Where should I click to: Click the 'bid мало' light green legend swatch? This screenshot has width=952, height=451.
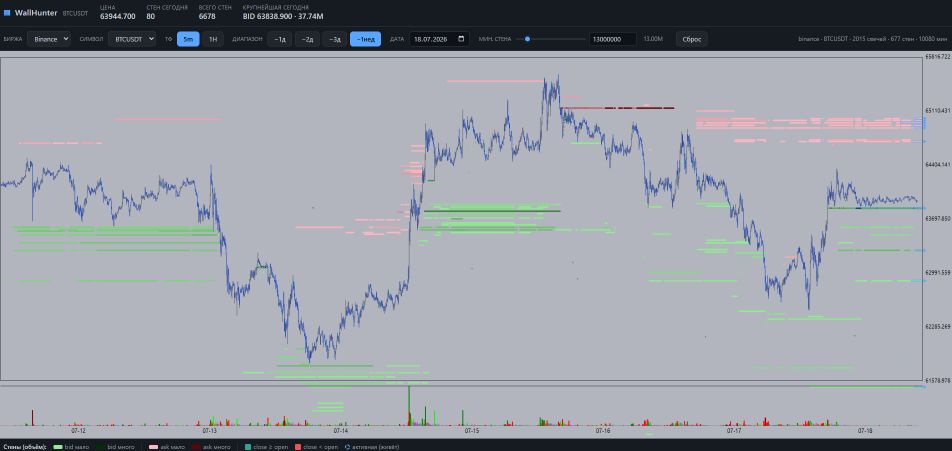tap(58, 447)
